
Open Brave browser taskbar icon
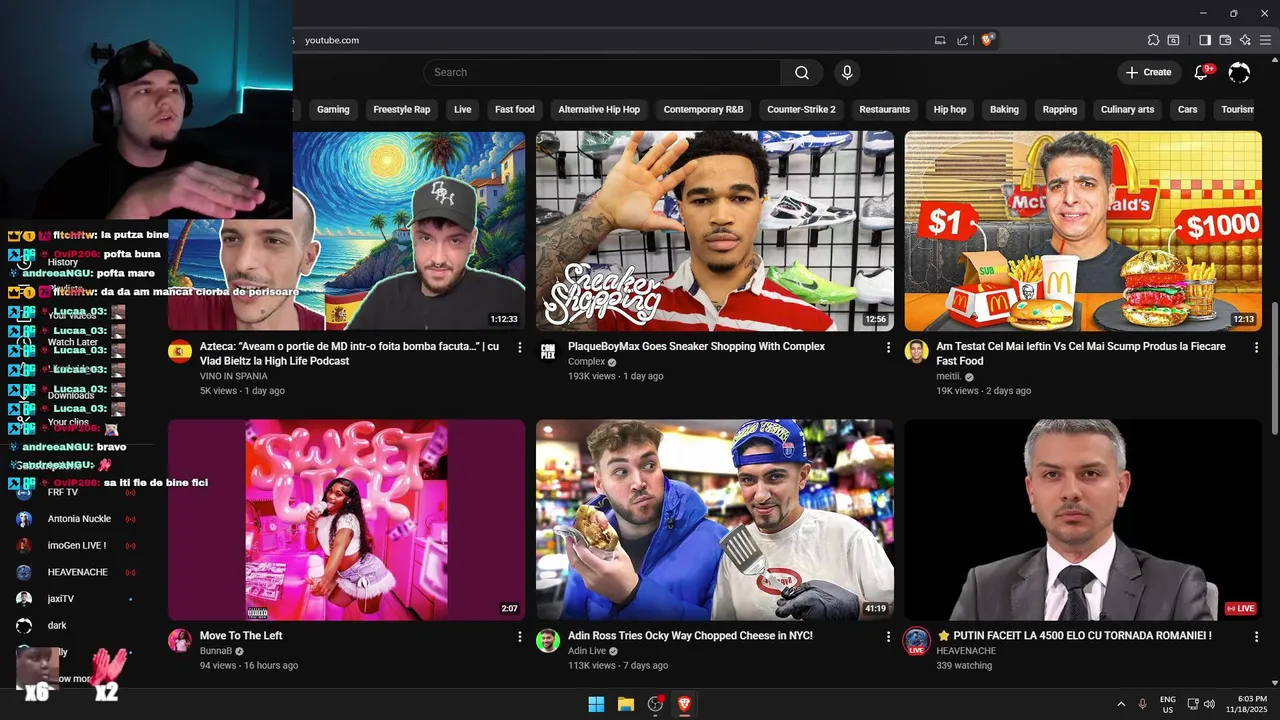685,704
